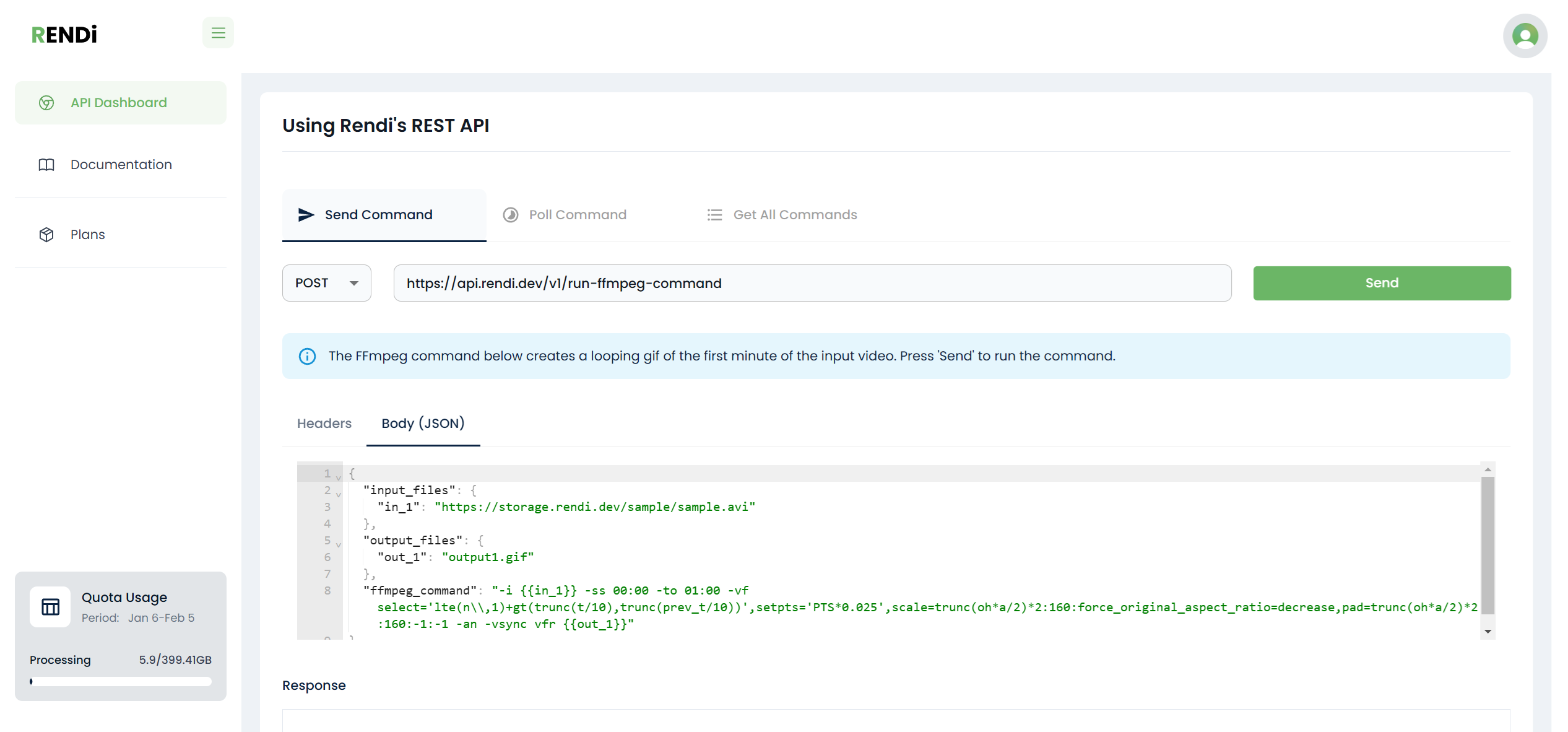The image size is (1568, 732).
Task: Click the Response heading
Action: (x=314, y=686)
